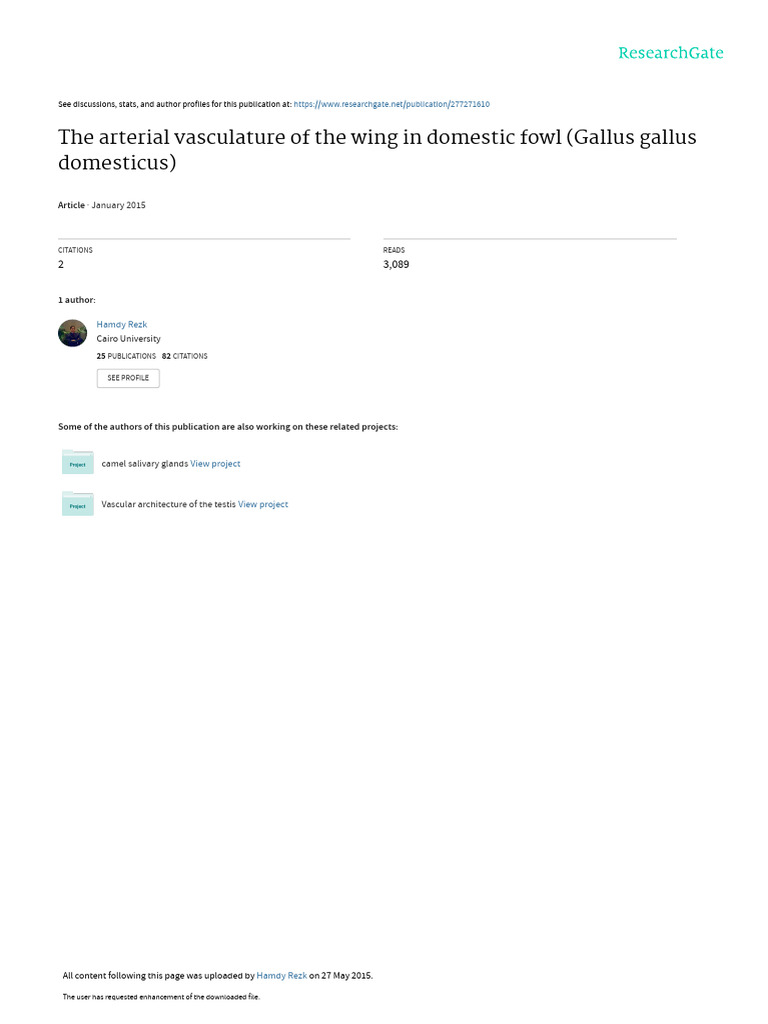
Task: Open Hamdy Rezk author name under avatar
Action: [x=121, y=324]
